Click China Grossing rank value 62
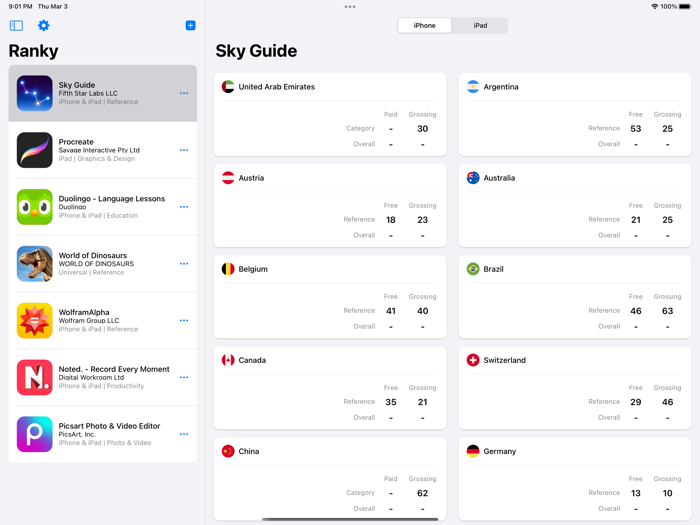700x525 pixels. click(422, 493)
